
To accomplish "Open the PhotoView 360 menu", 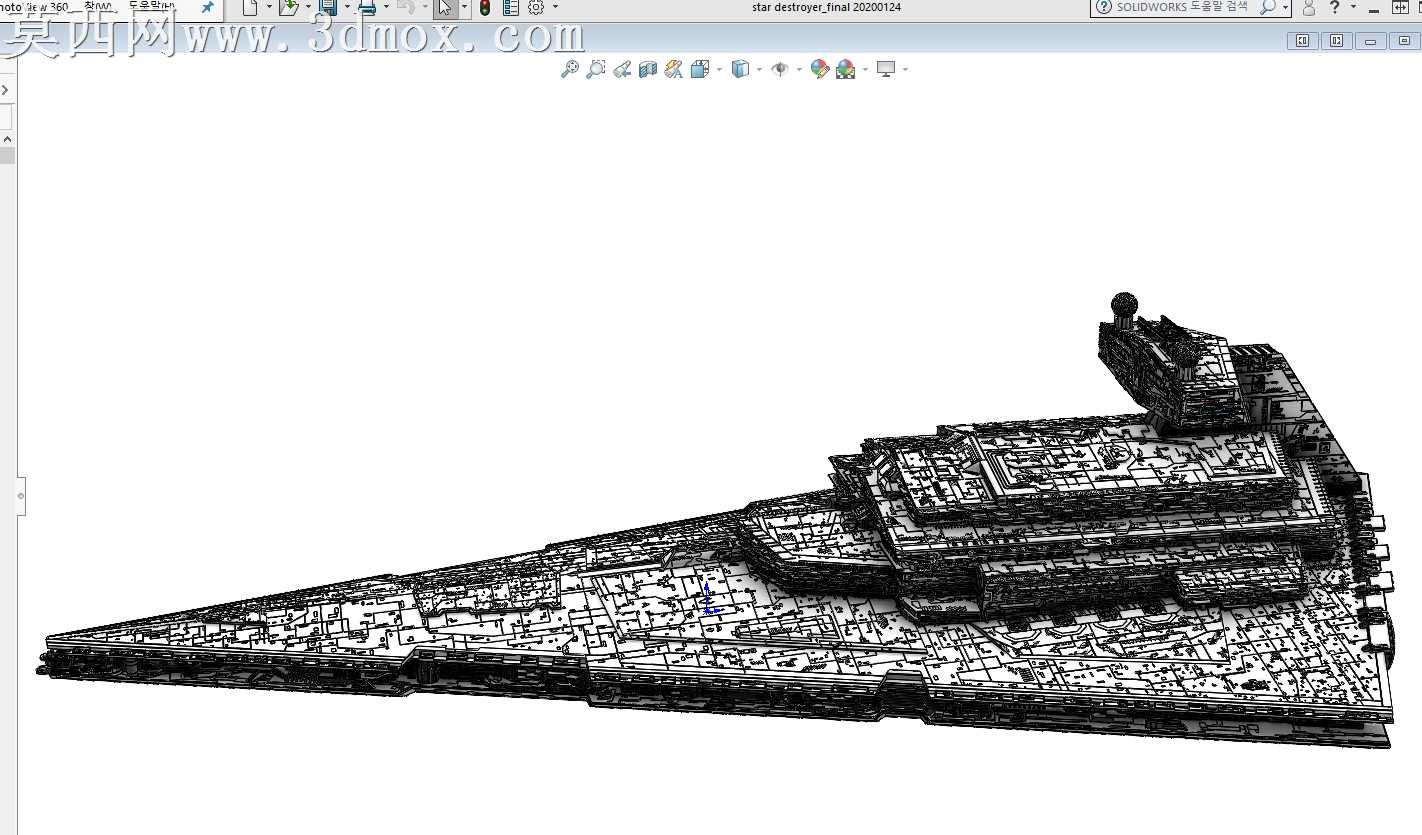I will [x=36, y=7].
